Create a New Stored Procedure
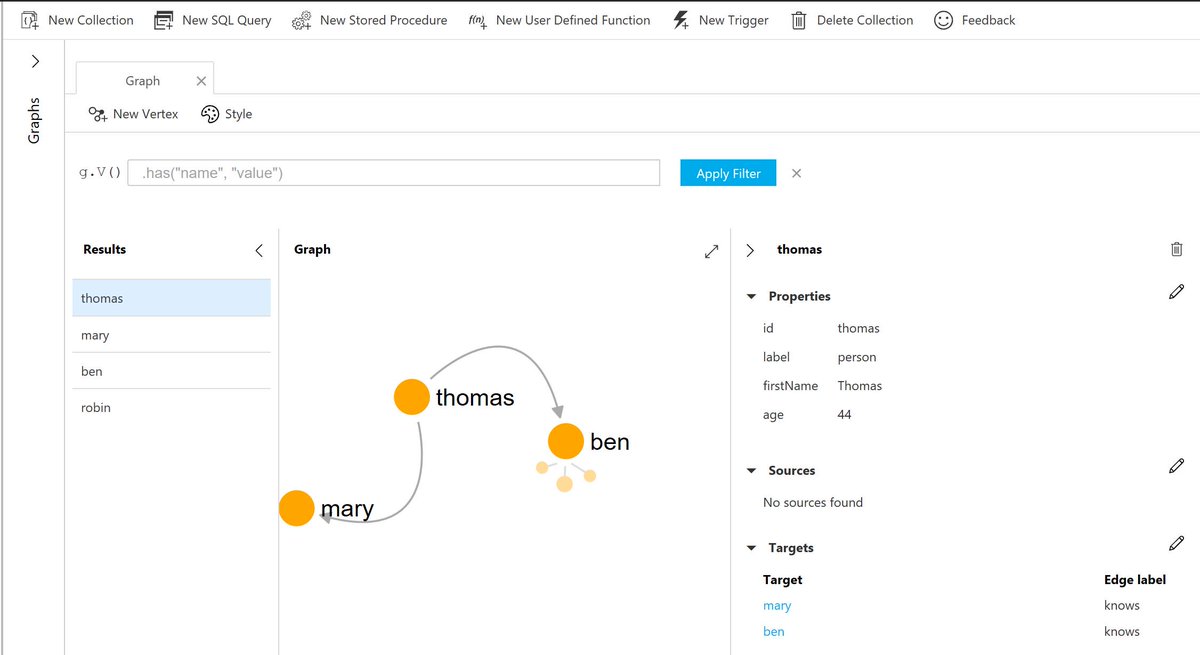 point(369,20)
